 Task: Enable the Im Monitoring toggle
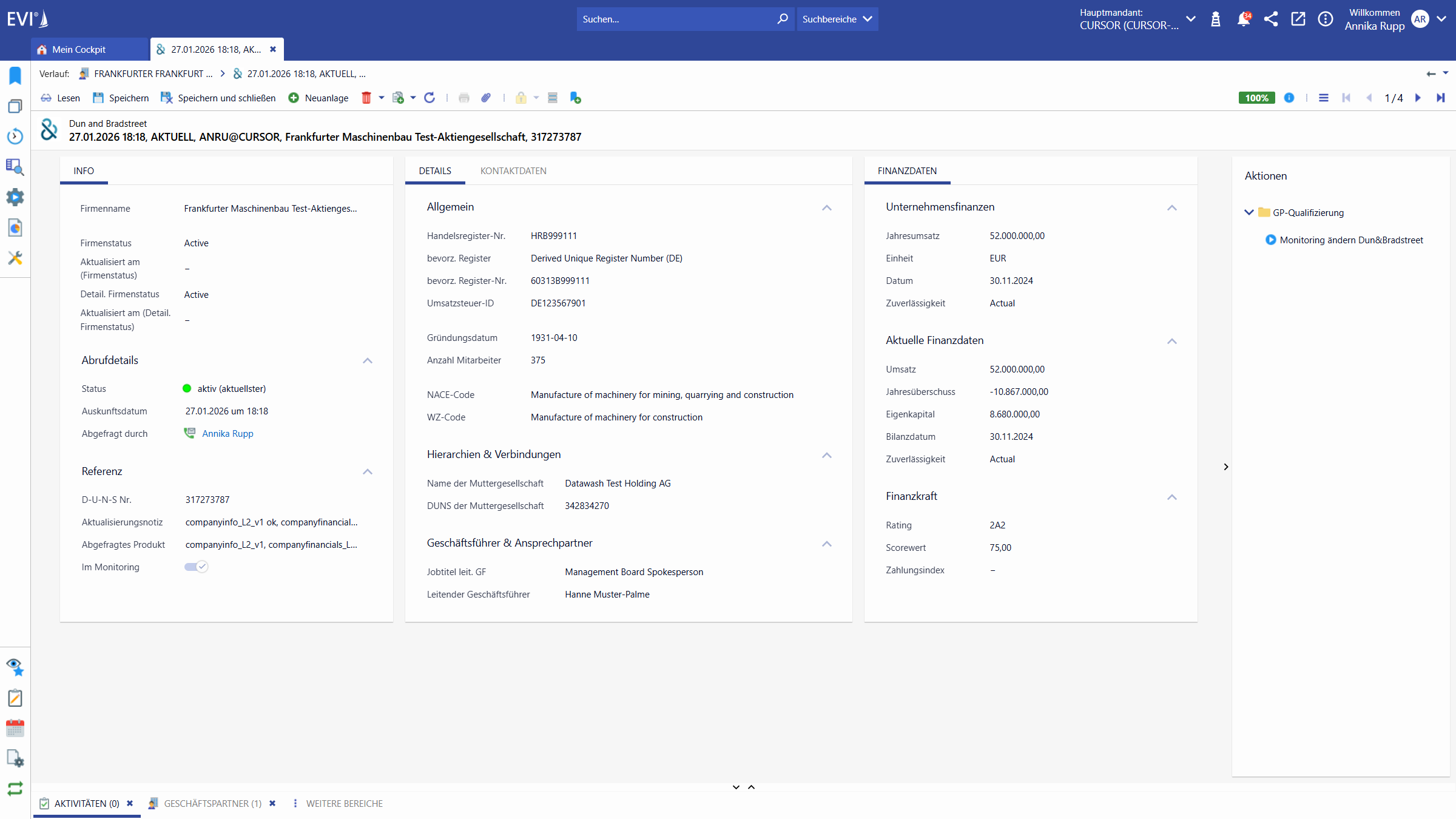pos(195,567)
